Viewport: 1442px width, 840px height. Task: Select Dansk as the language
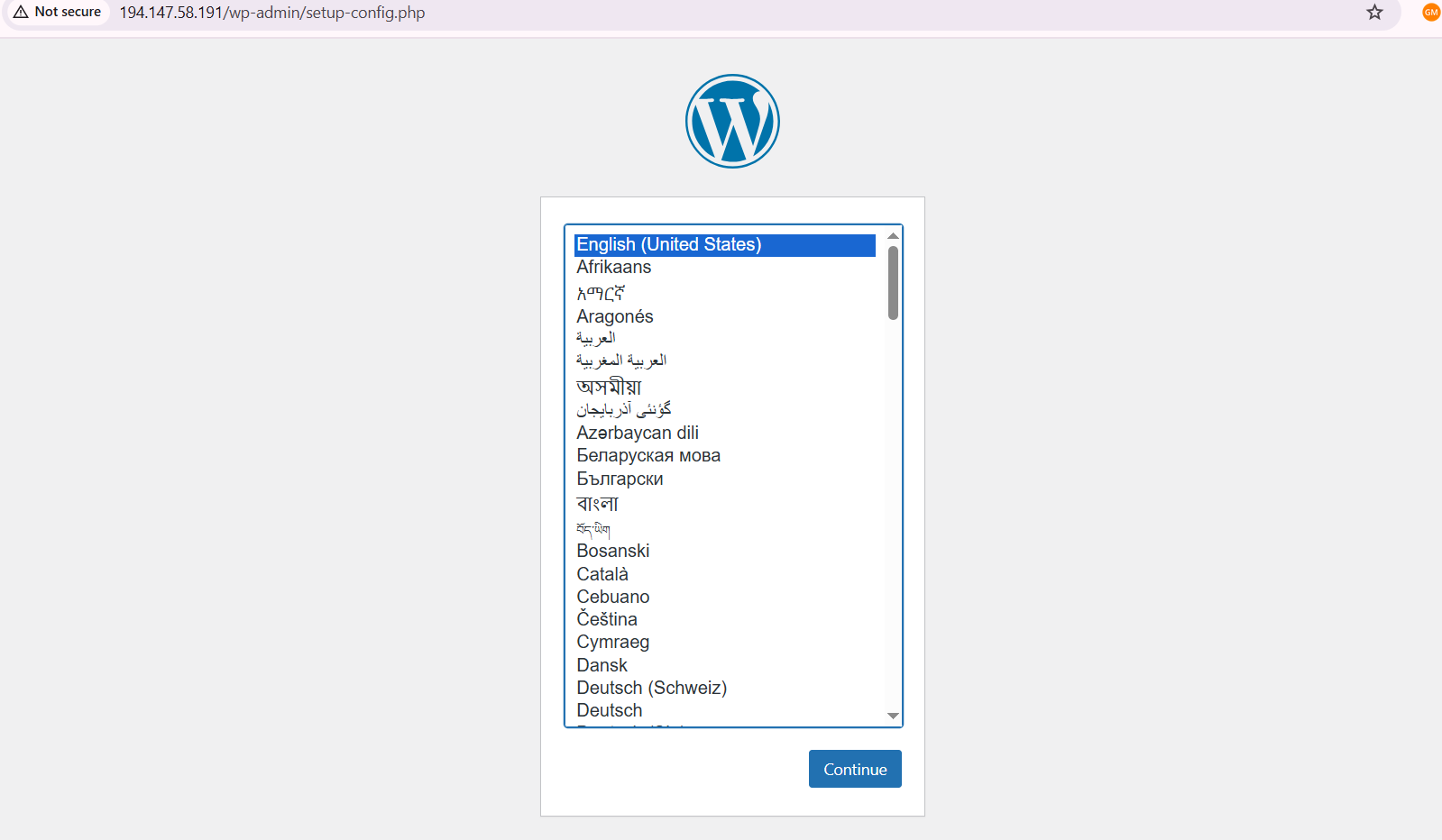tap(725, 665)
